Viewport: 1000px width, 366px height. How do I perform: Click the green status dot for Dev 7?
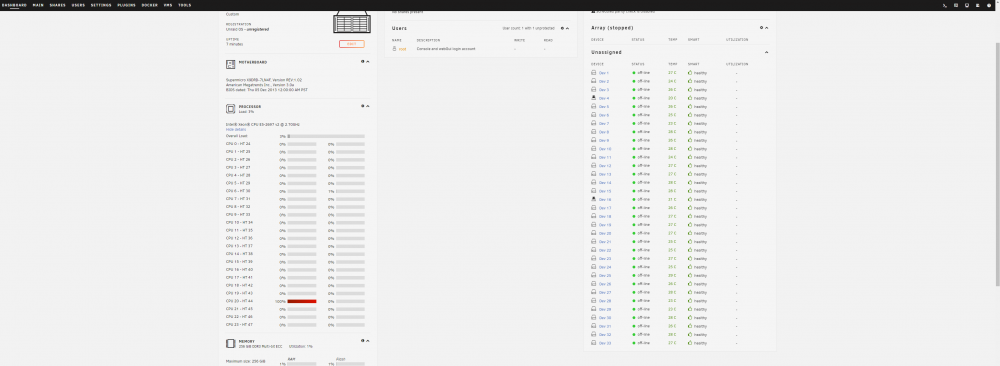[634, 124]
